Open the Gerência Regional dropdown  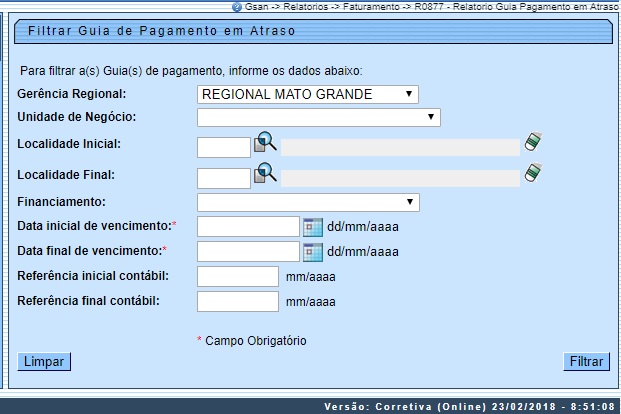(x=308, y=95)
